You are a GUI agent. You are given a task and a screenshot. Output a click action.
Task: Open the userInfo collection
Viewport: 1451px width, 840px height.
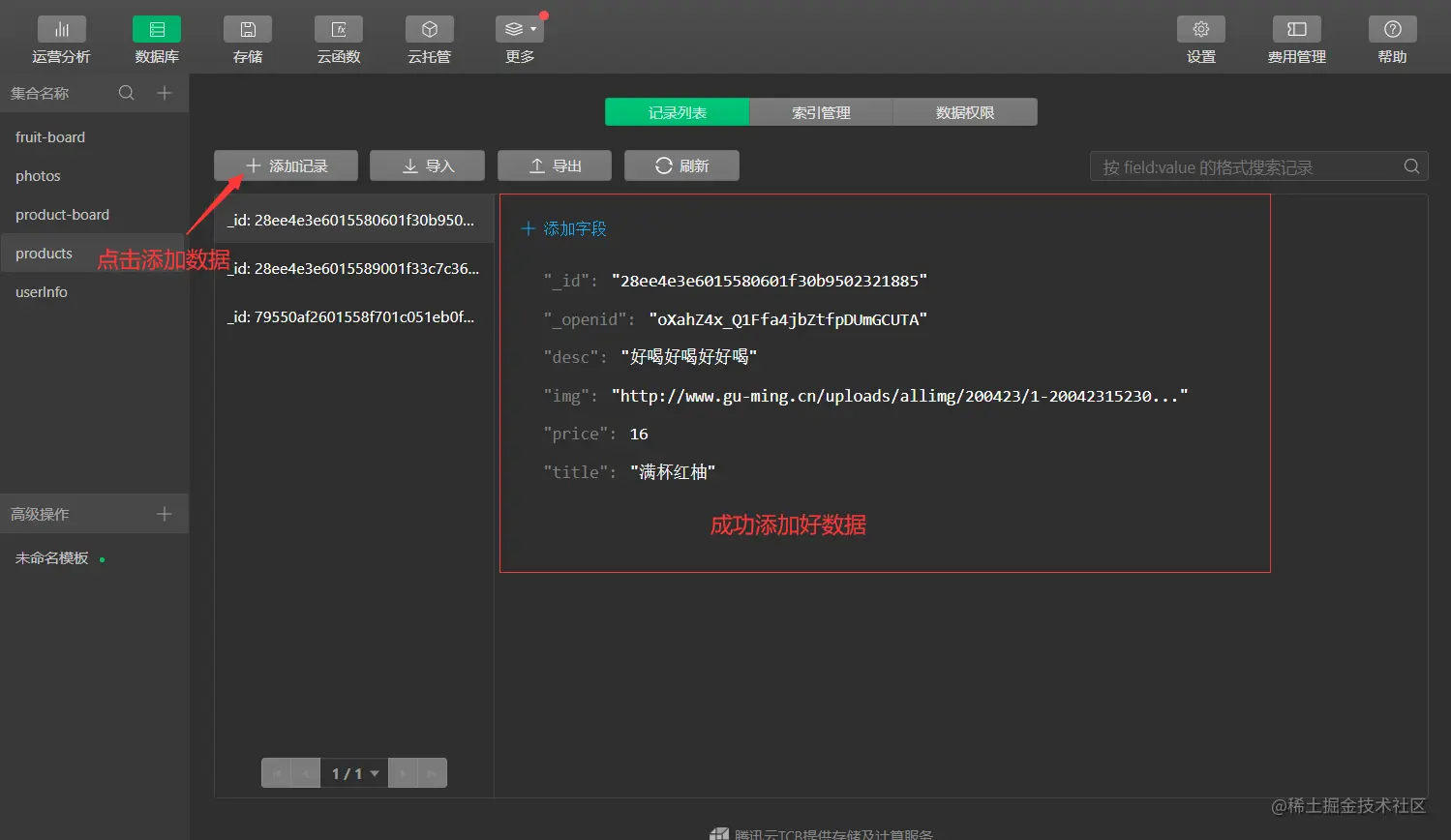[94, 292]
